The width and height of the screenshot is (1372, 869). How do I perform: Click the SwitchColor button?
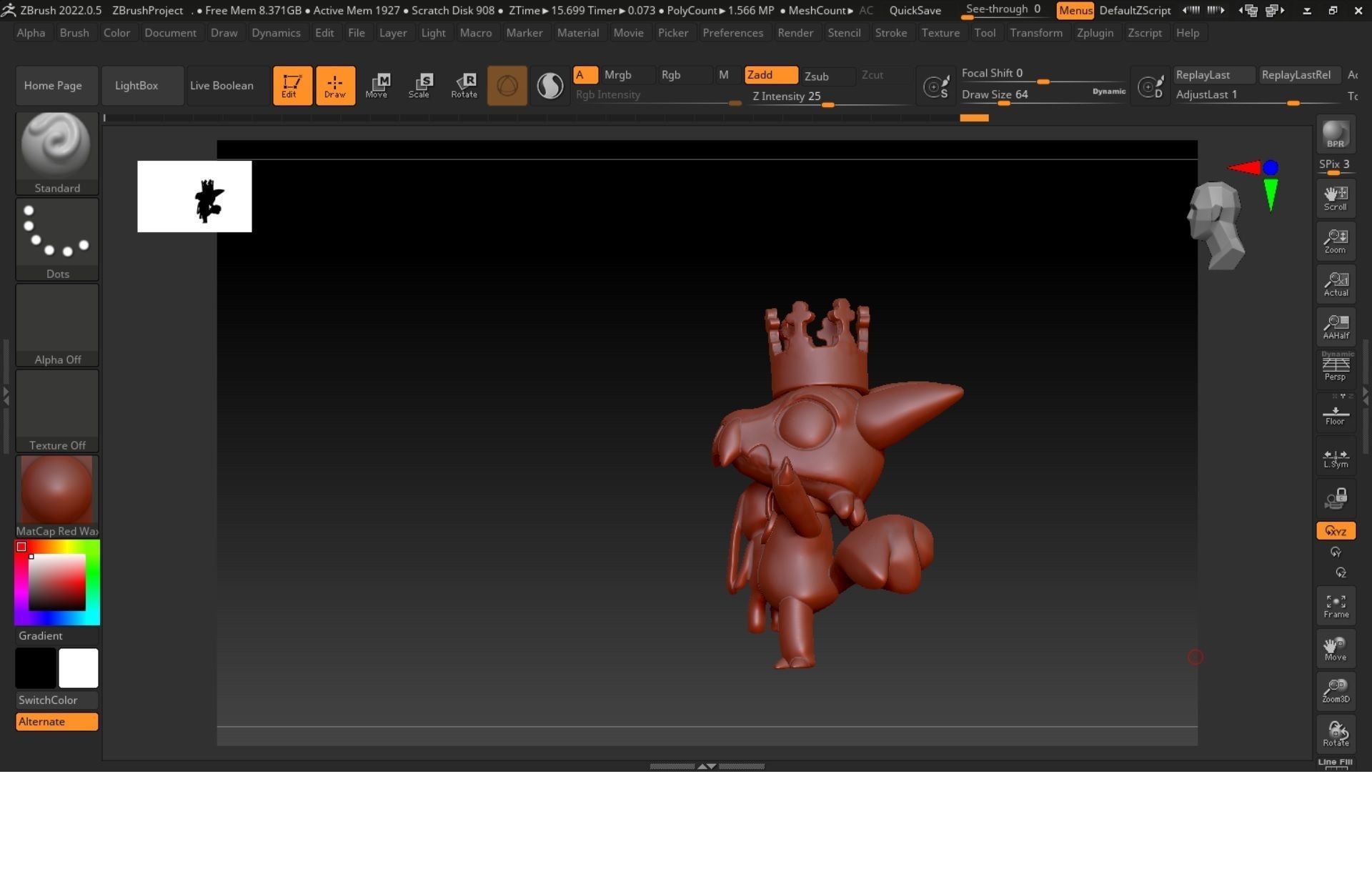pyautogui.click(x=56, y=700)
